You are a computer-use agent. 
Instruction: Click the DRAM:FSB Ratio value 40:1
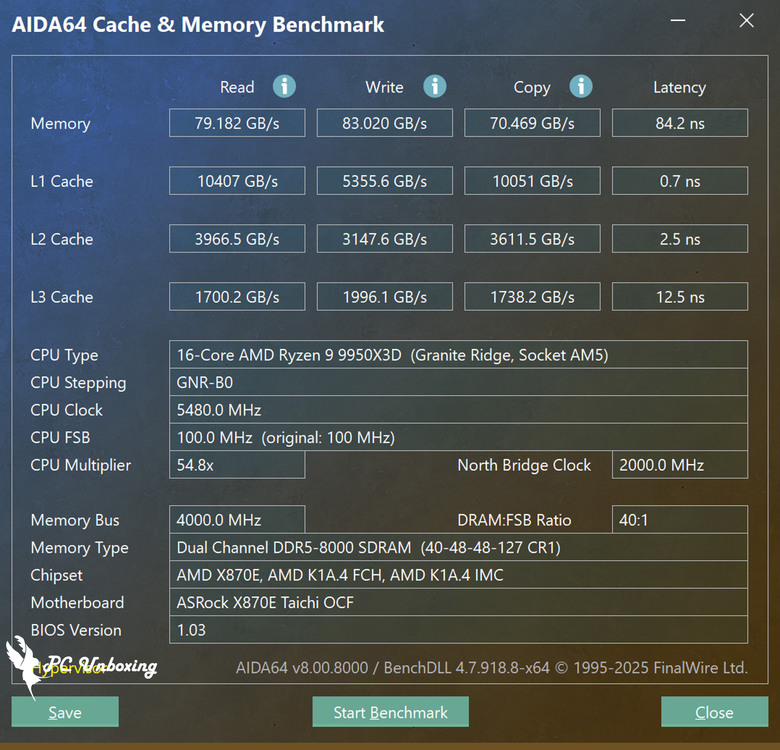point(680,520)
